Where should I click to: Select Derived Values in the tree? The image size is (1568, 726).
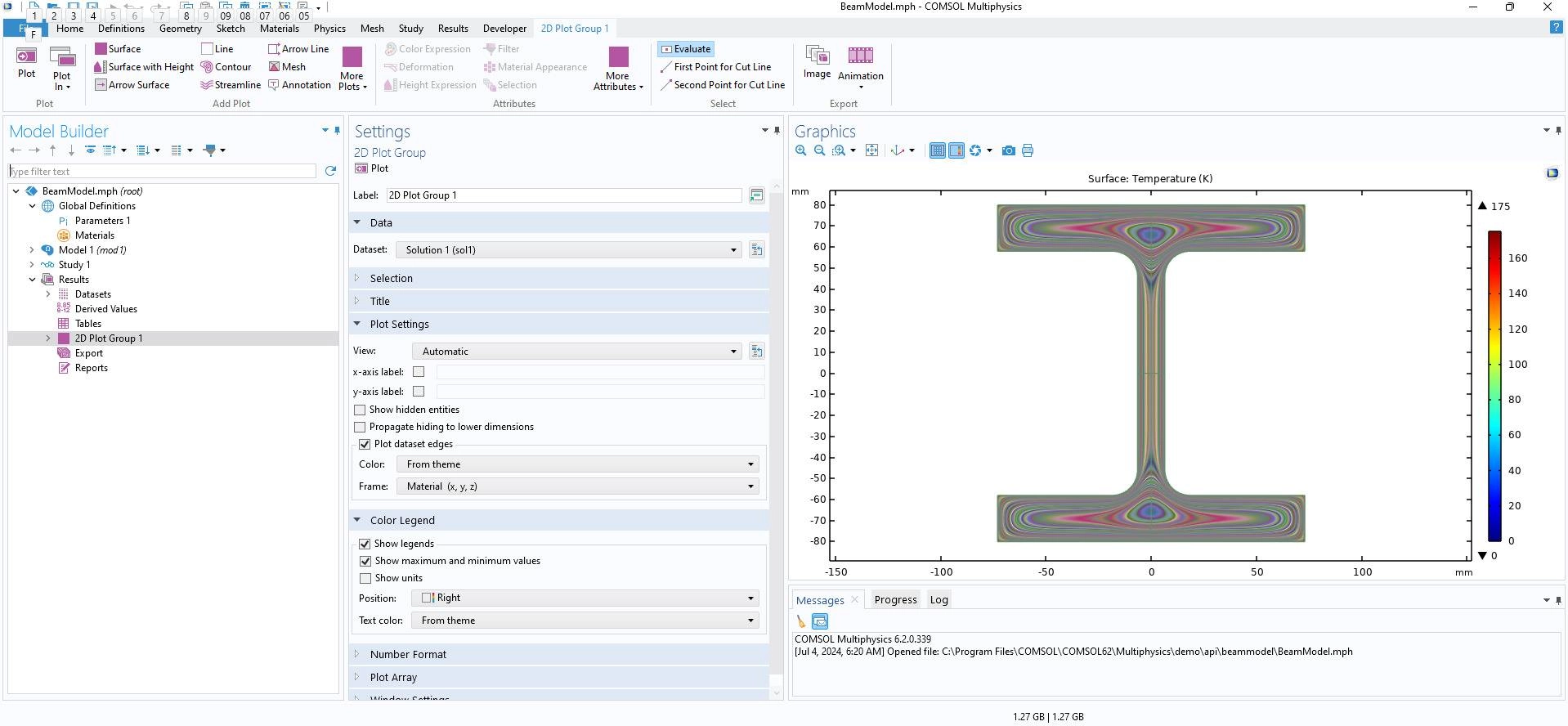[x=106, y=309]
